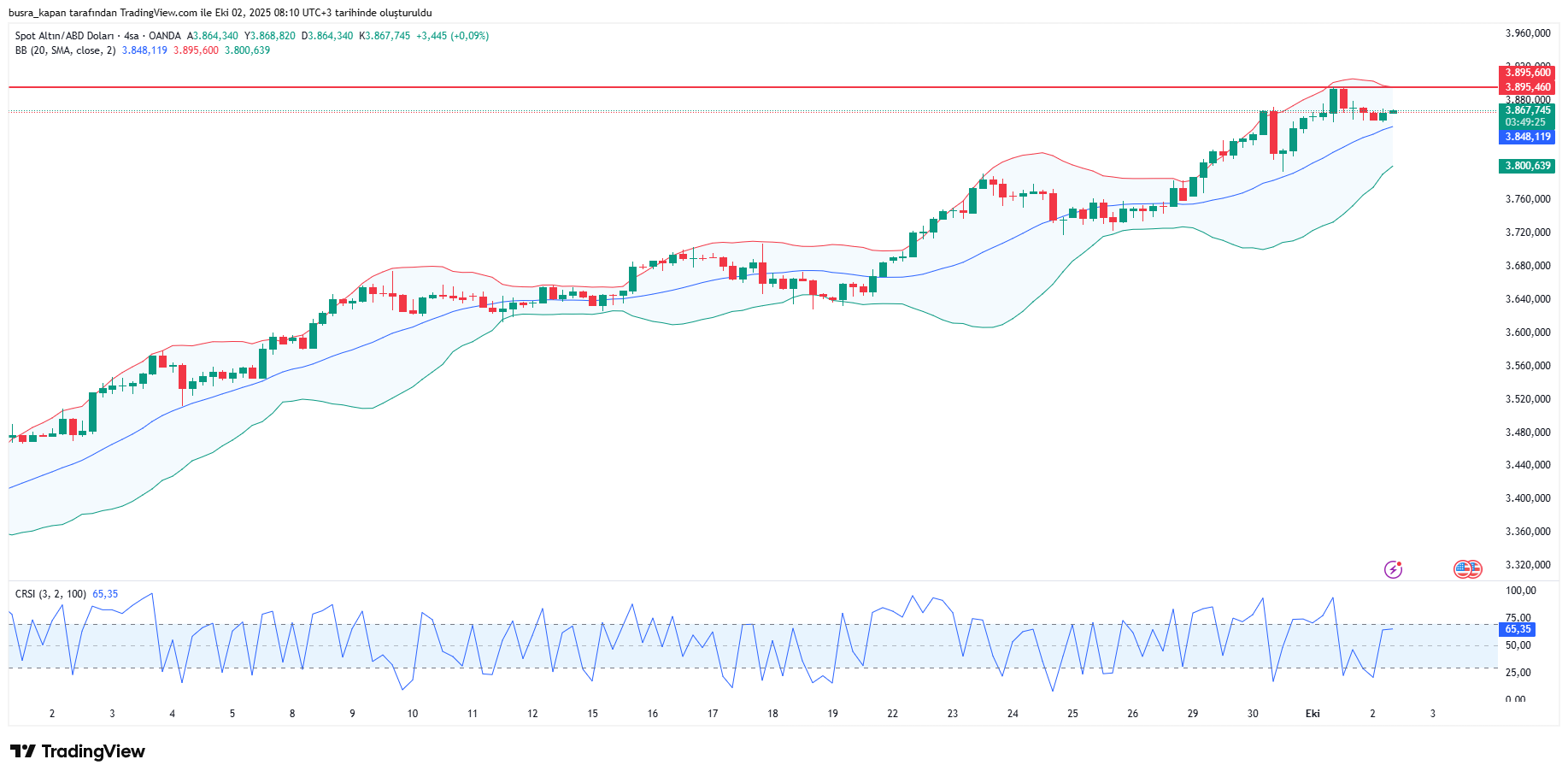This screenshot has height=777, width=1568.
Task: Click the 4sa timeframe label in the legend
Action: tap(131, 36)
